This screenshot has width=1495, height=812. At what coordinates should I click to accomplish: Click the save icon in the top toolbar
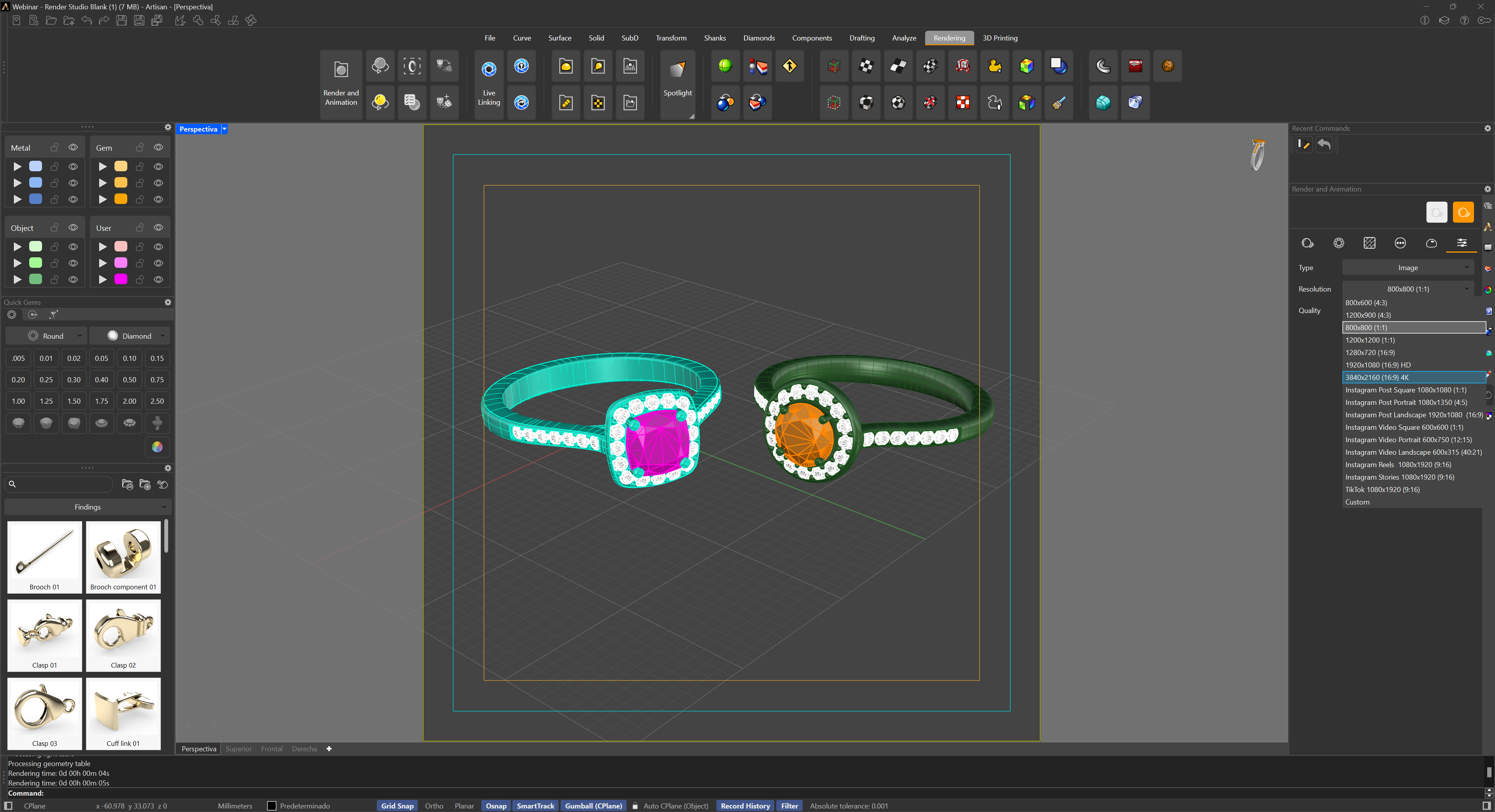tap(121, 20)
